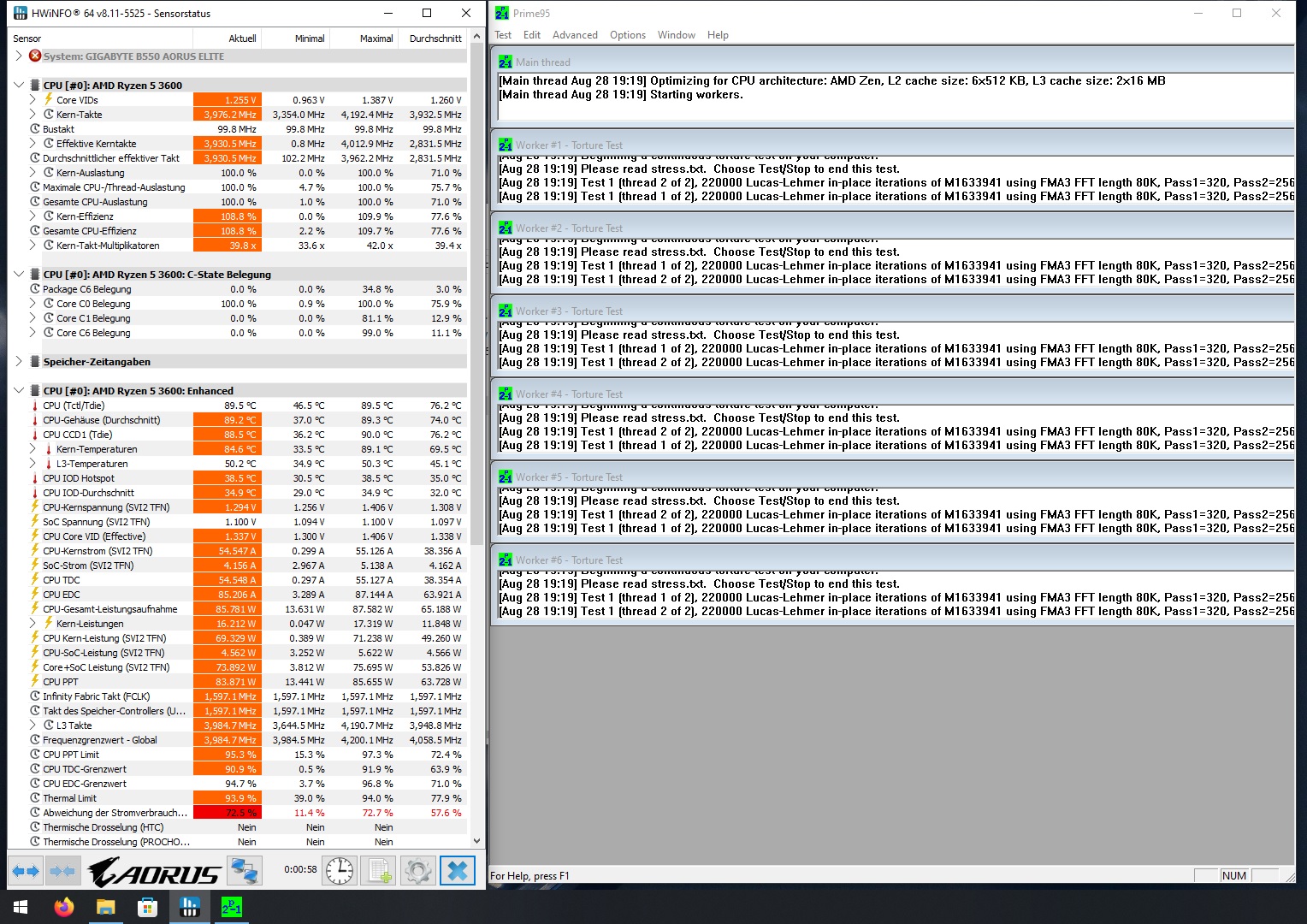Click the clock icon of Infinity Fabric Takt

point(35,696)
